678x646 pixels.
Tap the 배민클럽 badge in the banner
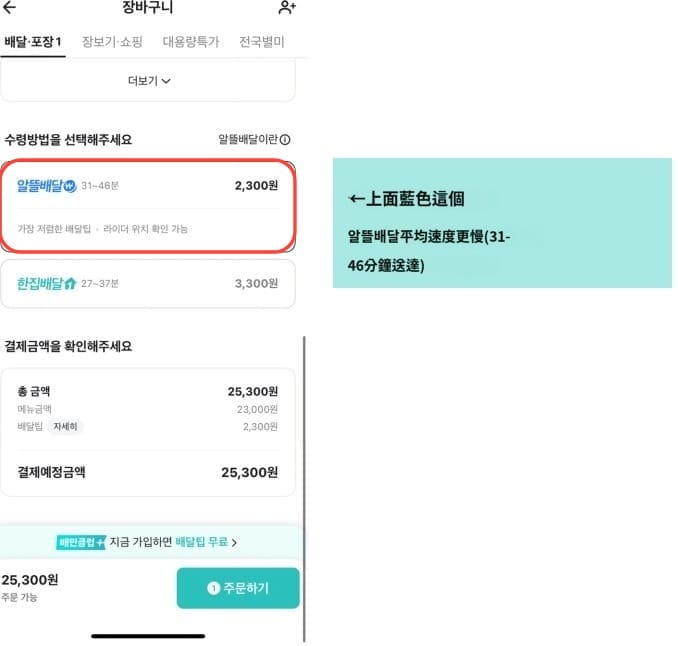pyautogui.click(x=81, y=542)
